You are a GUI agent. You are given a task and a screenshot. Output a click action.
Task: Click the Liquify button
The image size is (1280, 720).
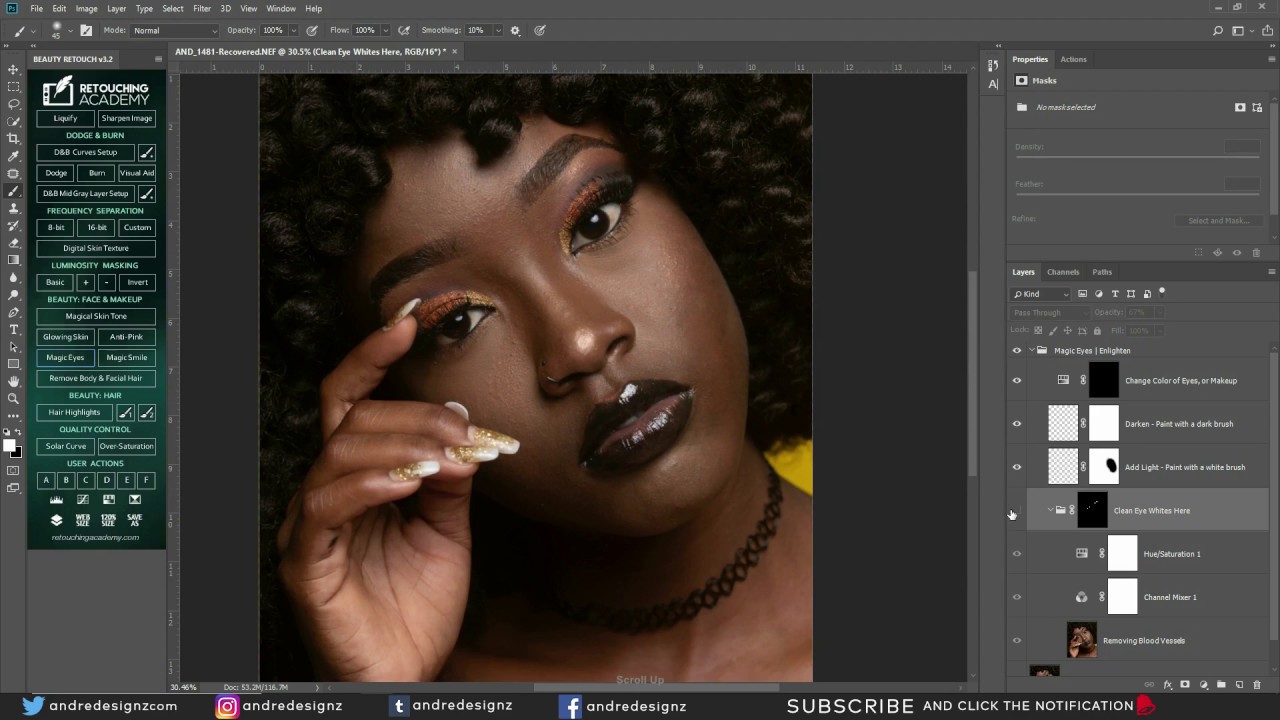pyautogui.click(x=65, y=118)
